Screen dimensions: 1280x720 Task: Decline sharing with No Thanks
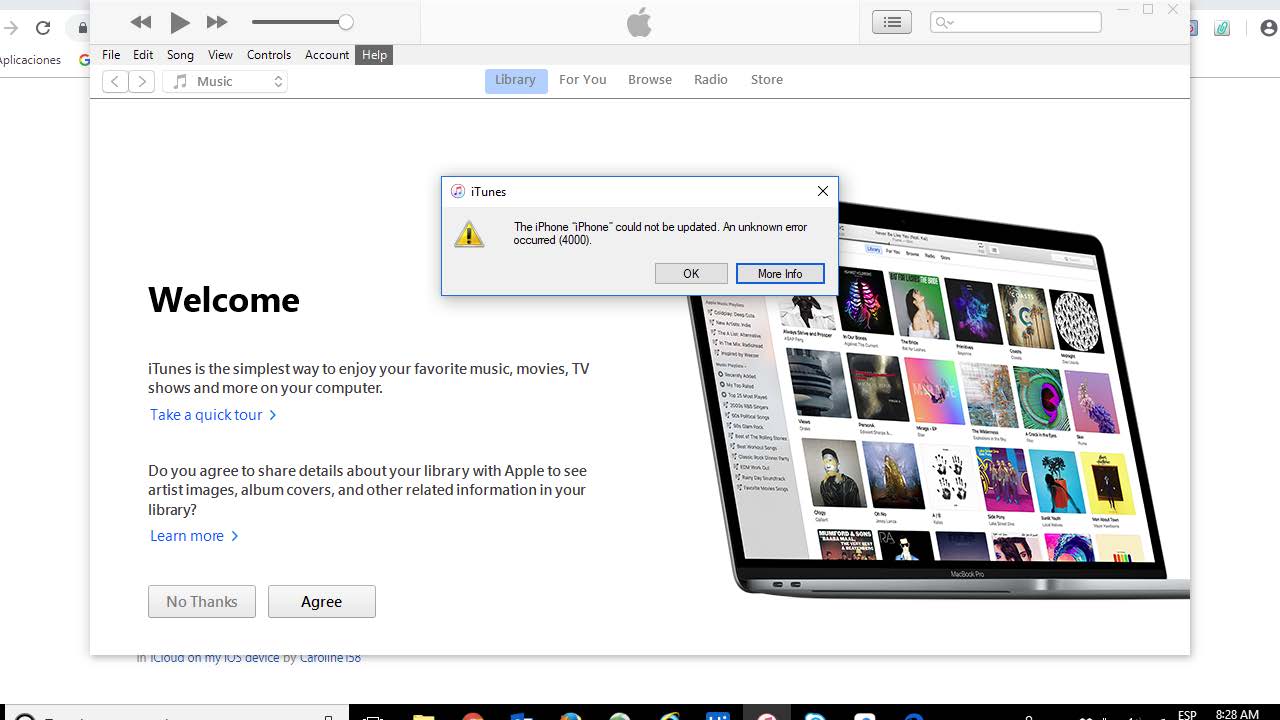pyautogui.click(x=202, y=602)
